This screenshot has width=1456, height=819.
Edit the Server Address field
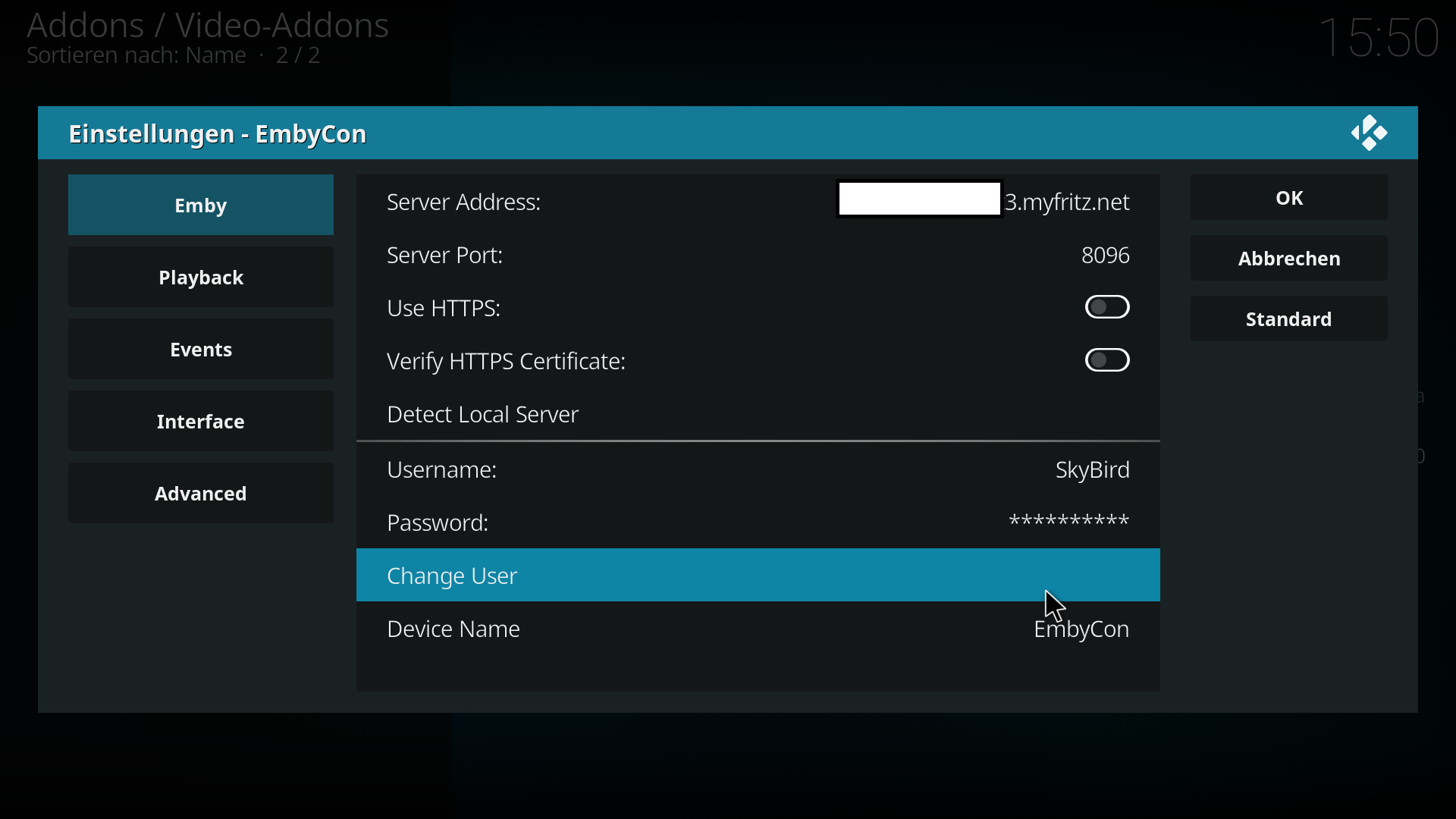758,202
